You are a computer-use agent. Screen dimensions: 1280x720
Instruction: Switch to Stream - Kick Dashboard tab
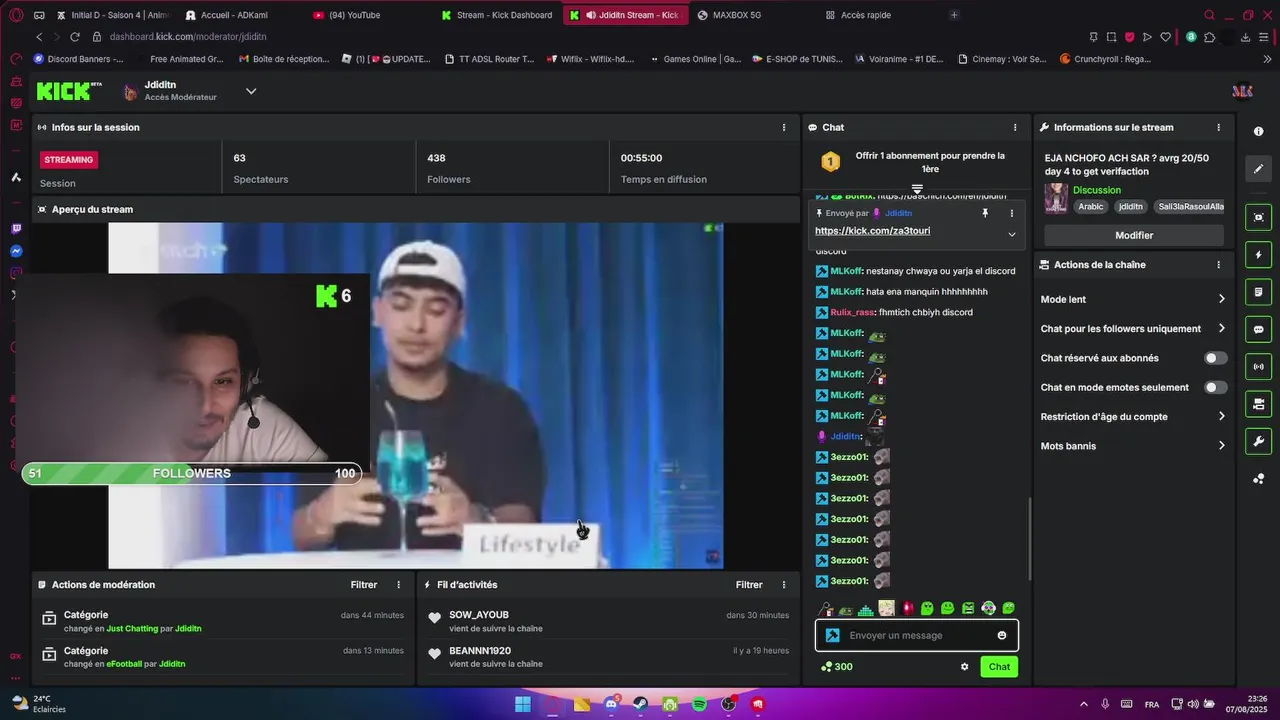point(498,15)
